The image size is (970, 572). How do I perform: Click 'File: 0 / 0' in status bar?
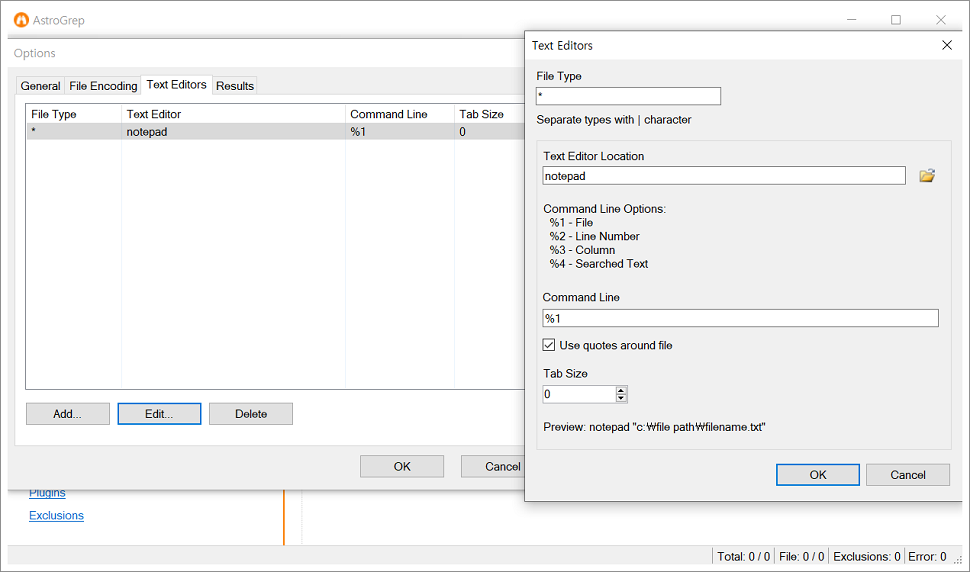tap(802, 557)
